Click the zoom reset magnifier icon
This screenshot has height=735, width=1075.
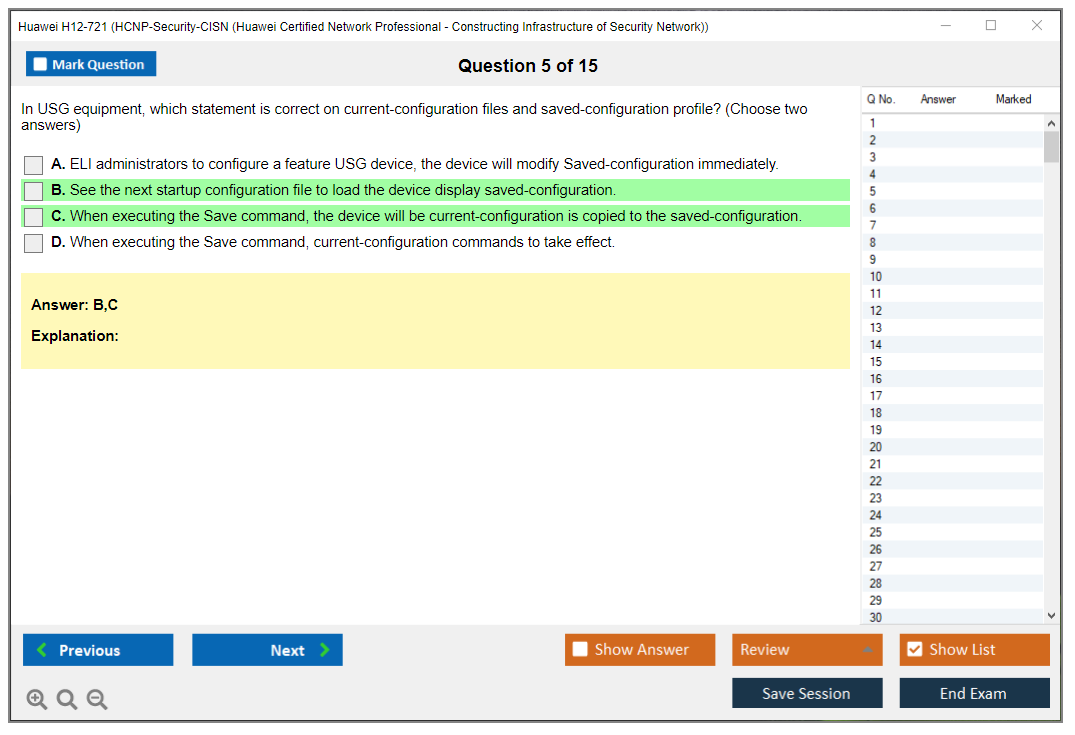tap(67, 699)
